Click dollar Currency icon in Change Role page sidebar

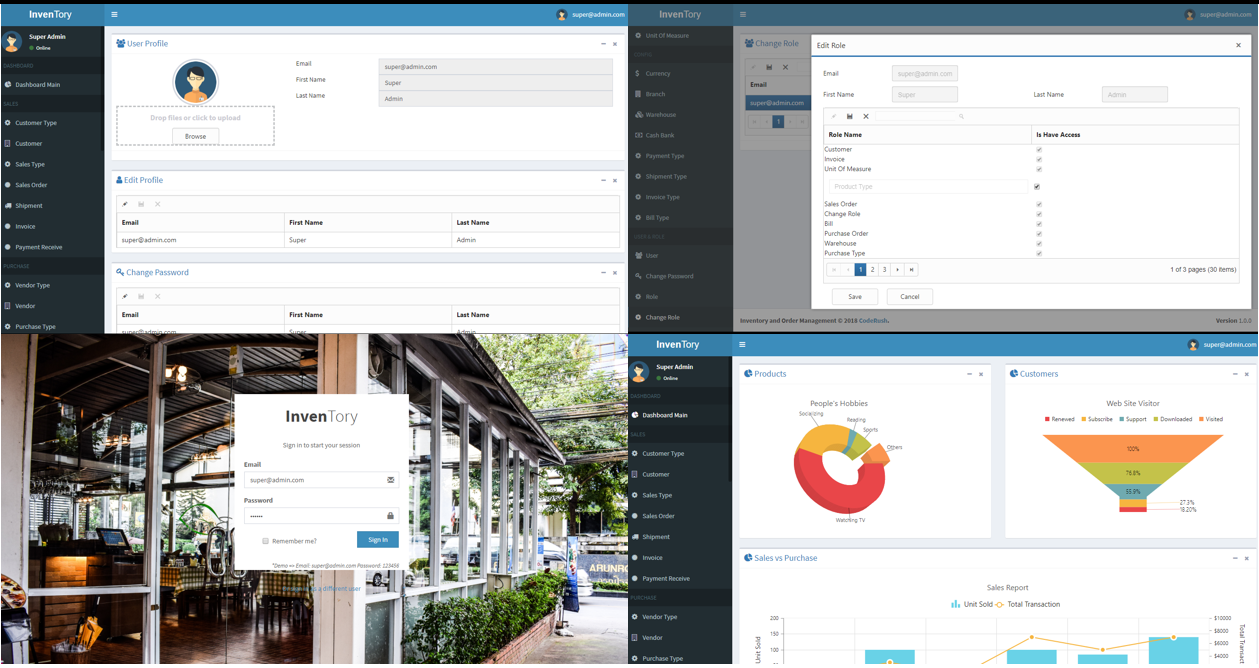(x=638, y=73)
